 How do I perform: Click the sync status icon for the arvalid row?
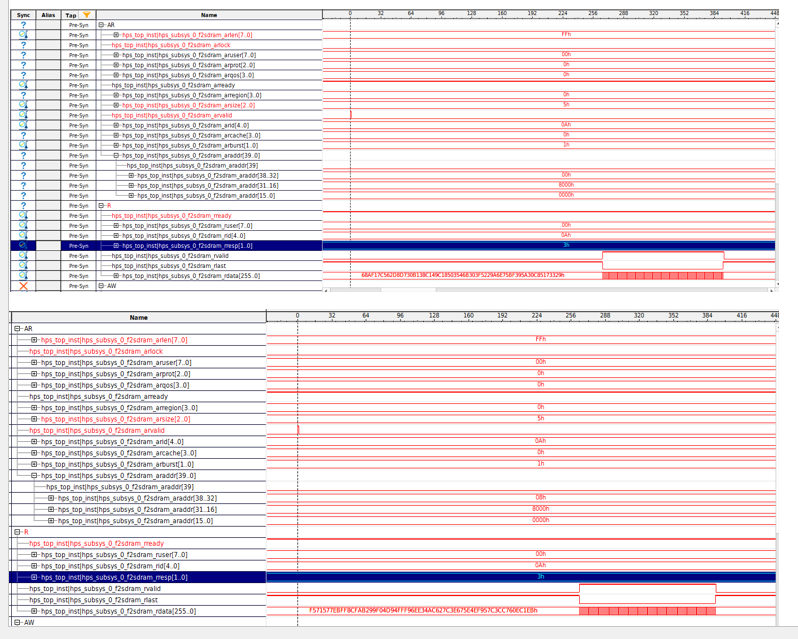pos(23,115)
